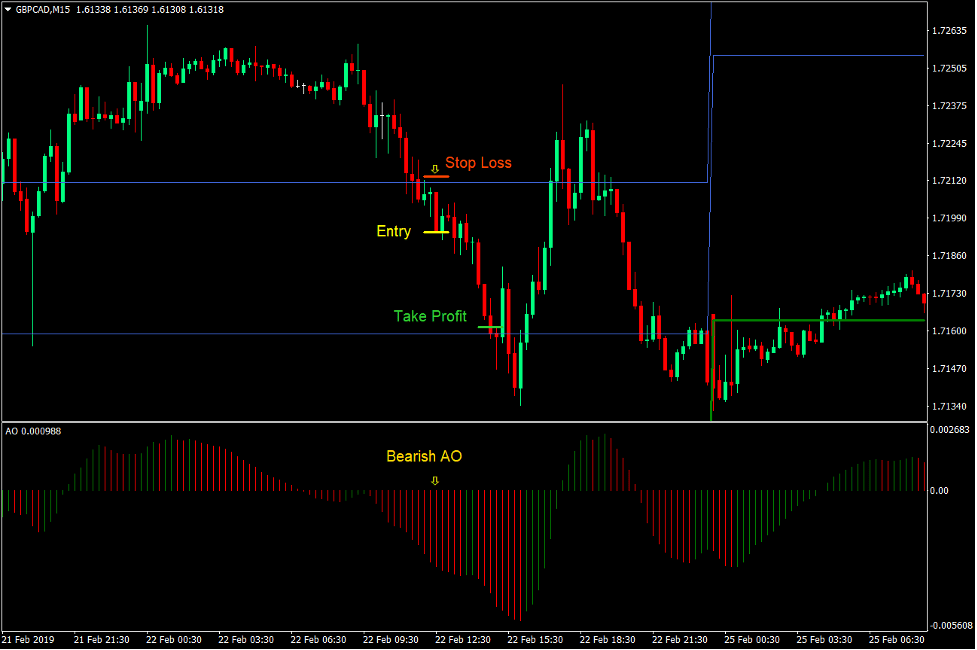Image resolution: width=977 pixels, height=650 pixels.
Task: Expand the symbol dropdown arrow beside GBPCAD,M15
Action: pos(9,9)
